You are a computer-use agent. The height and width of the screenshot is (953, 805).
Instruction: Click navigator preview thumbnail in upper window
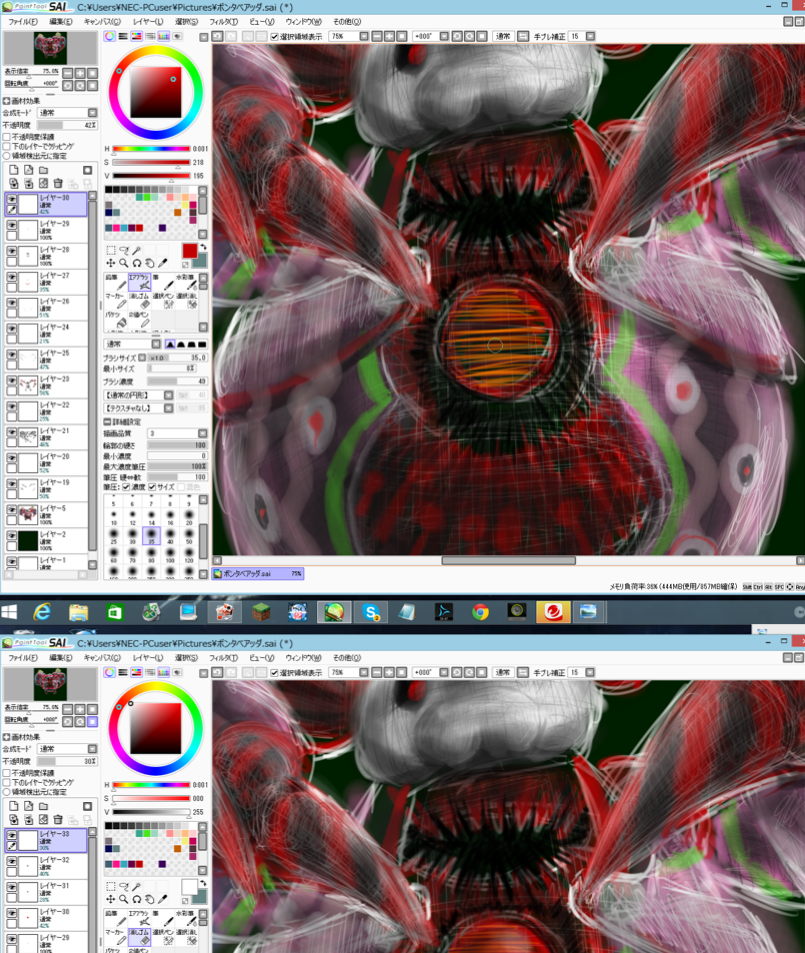(50, 48)
